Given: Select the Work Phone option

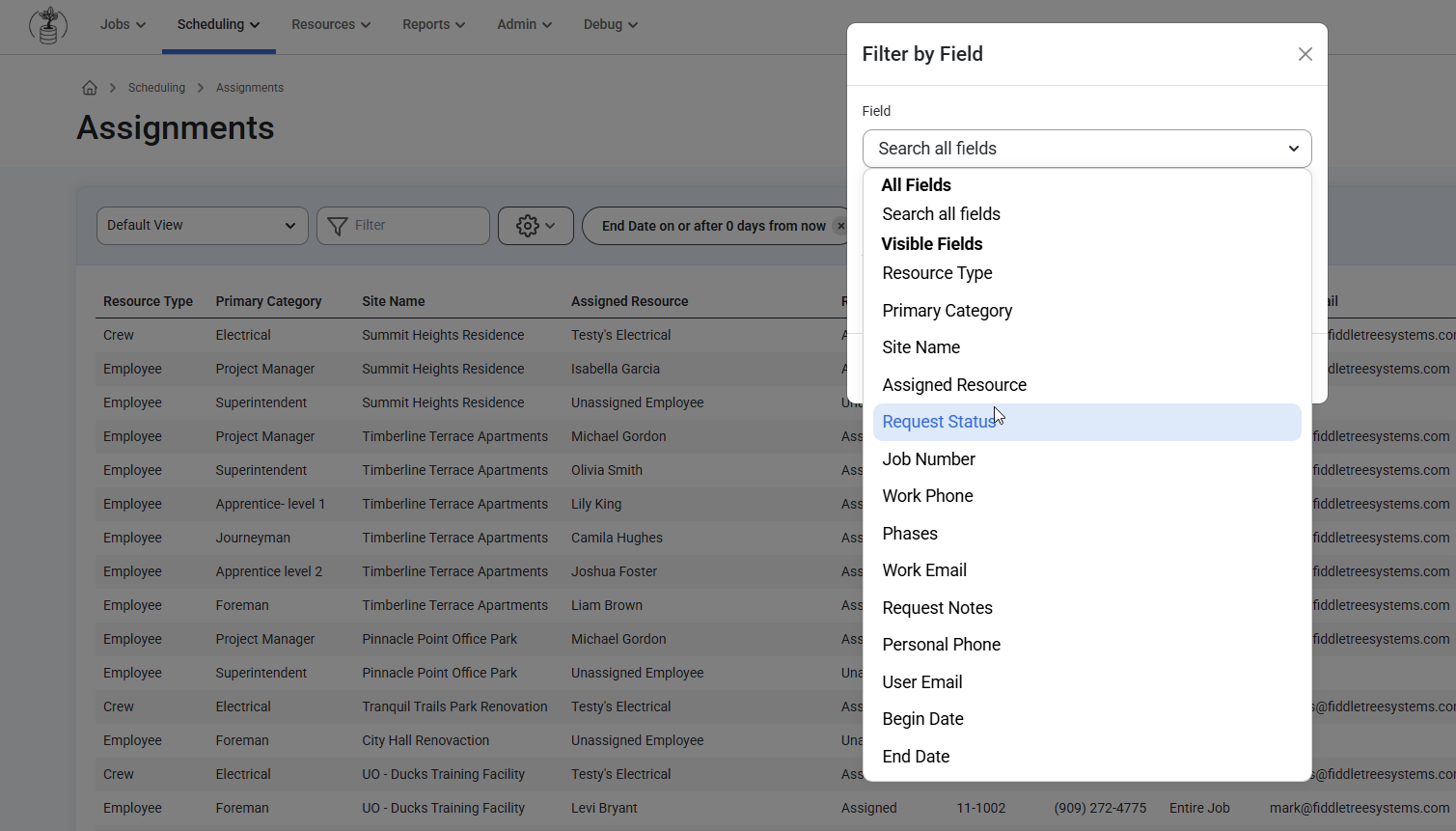Looking at the screenshot, I should (1086, 496).
